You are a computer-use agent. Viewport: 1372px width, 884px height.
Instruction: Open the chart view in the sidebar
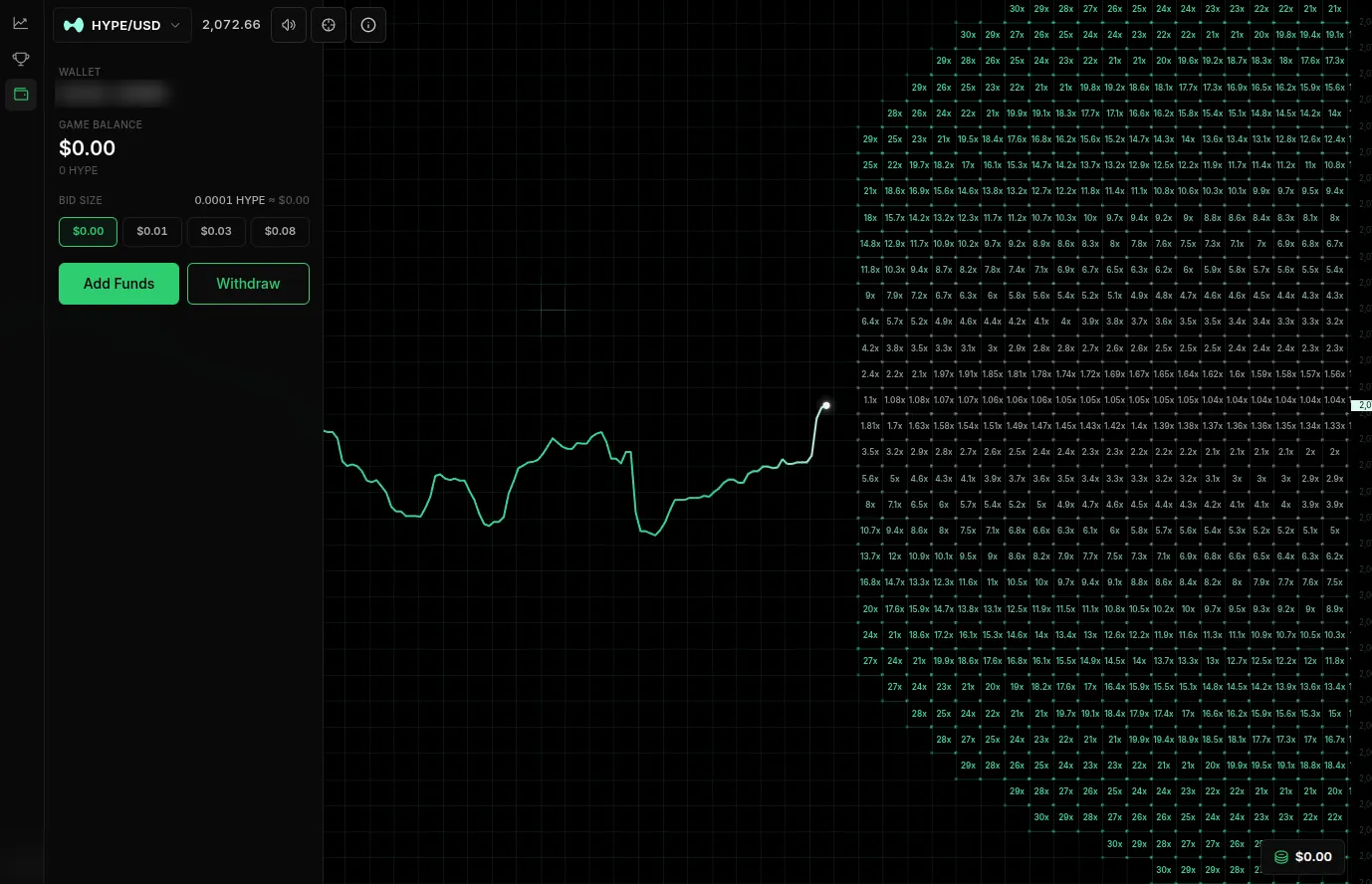pos(21,23)
